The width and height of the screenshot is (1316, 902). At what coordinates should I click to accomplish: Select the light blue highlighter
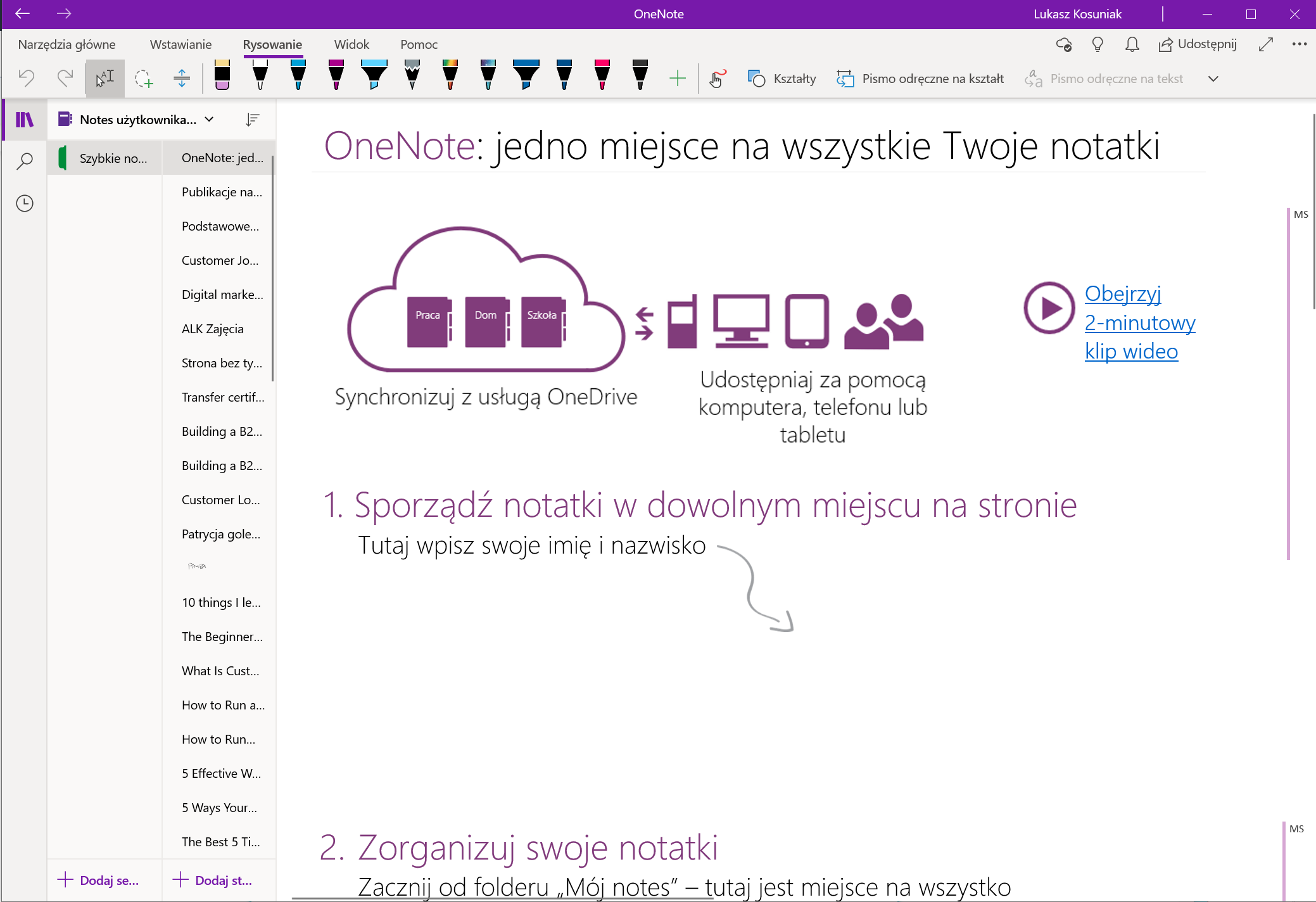click(x=374, y=75)
